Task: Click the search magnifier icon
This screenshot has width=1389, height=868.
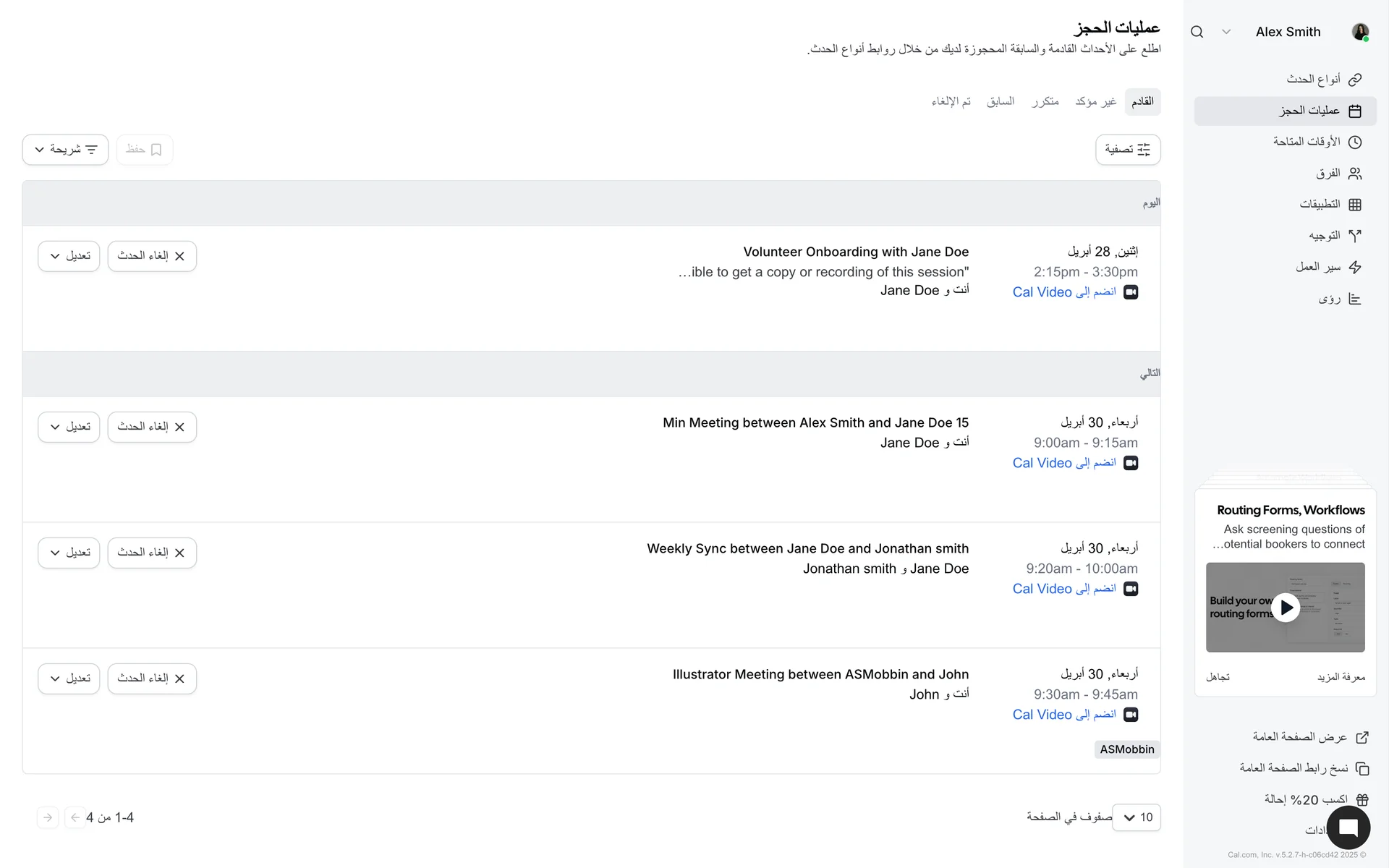Action: (1197, 32)
